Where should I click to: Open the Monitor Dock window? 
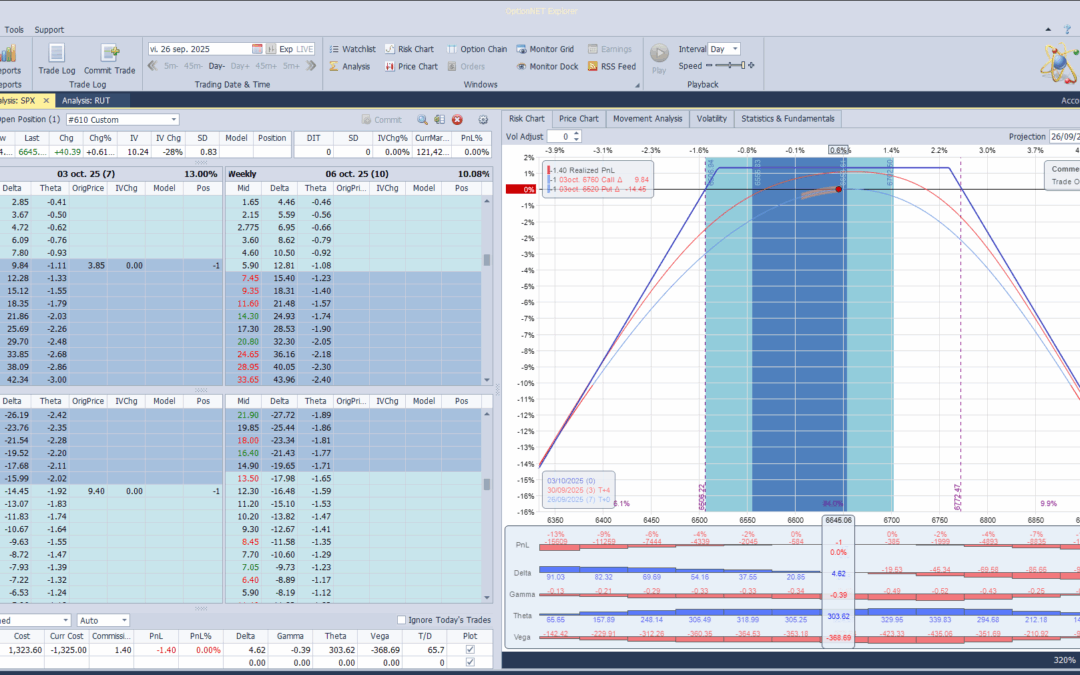[548, 66]
